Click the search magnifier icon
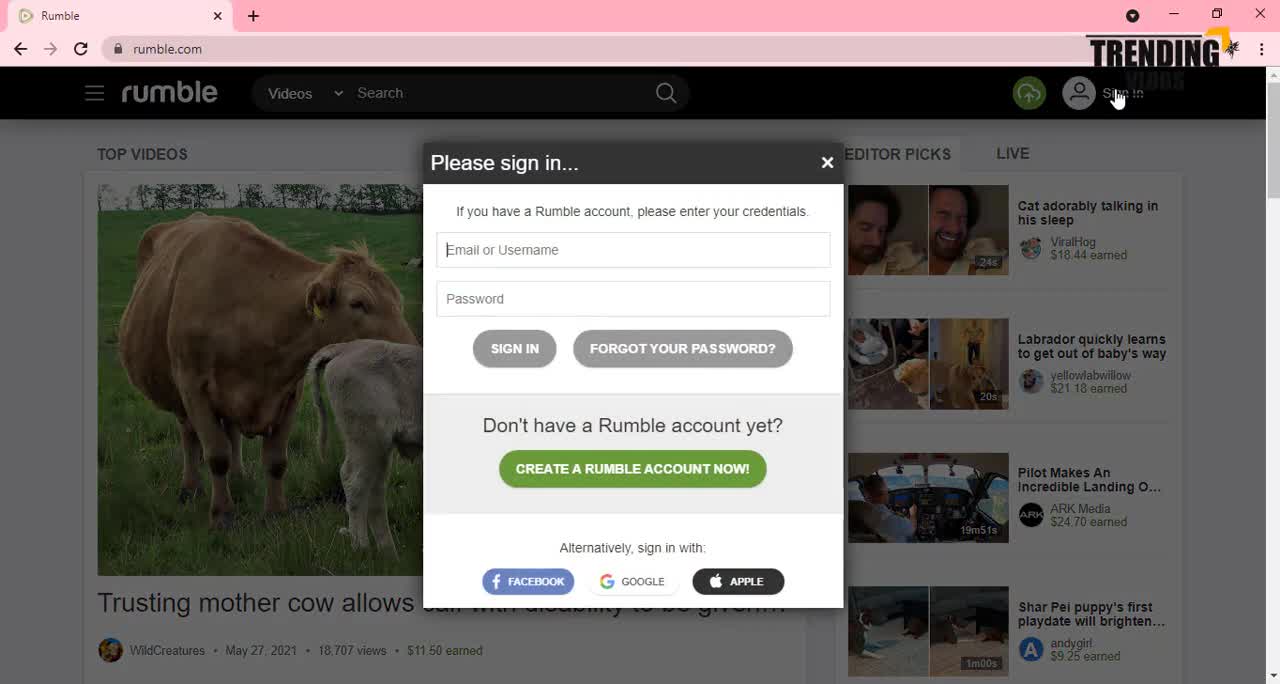The image size is (1280, 684). (666, 93)
